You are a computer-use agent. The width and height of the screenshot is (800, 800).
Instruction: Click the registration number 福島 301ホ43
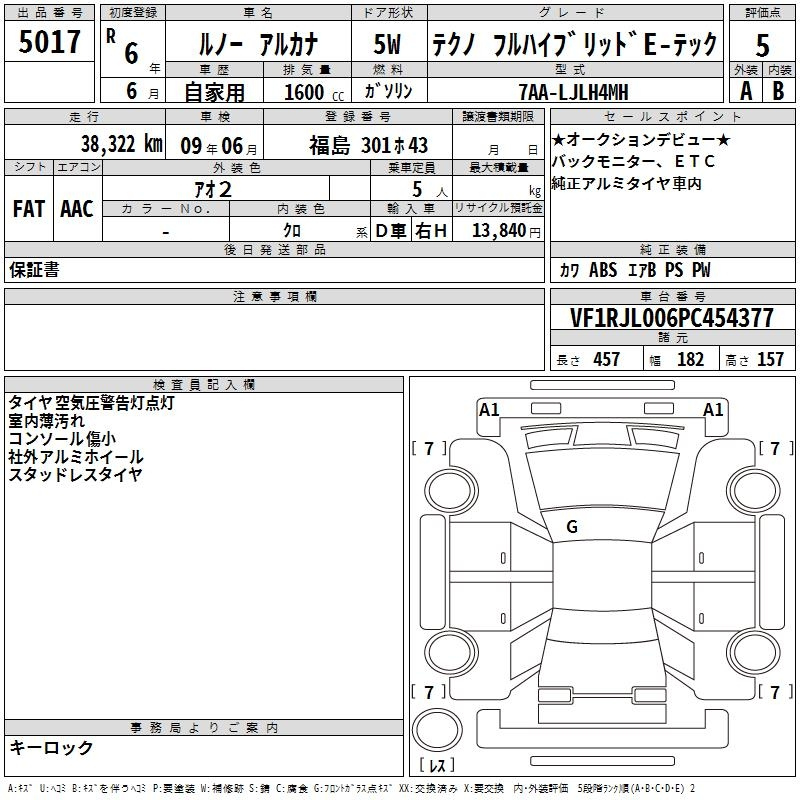click(368, 145)
